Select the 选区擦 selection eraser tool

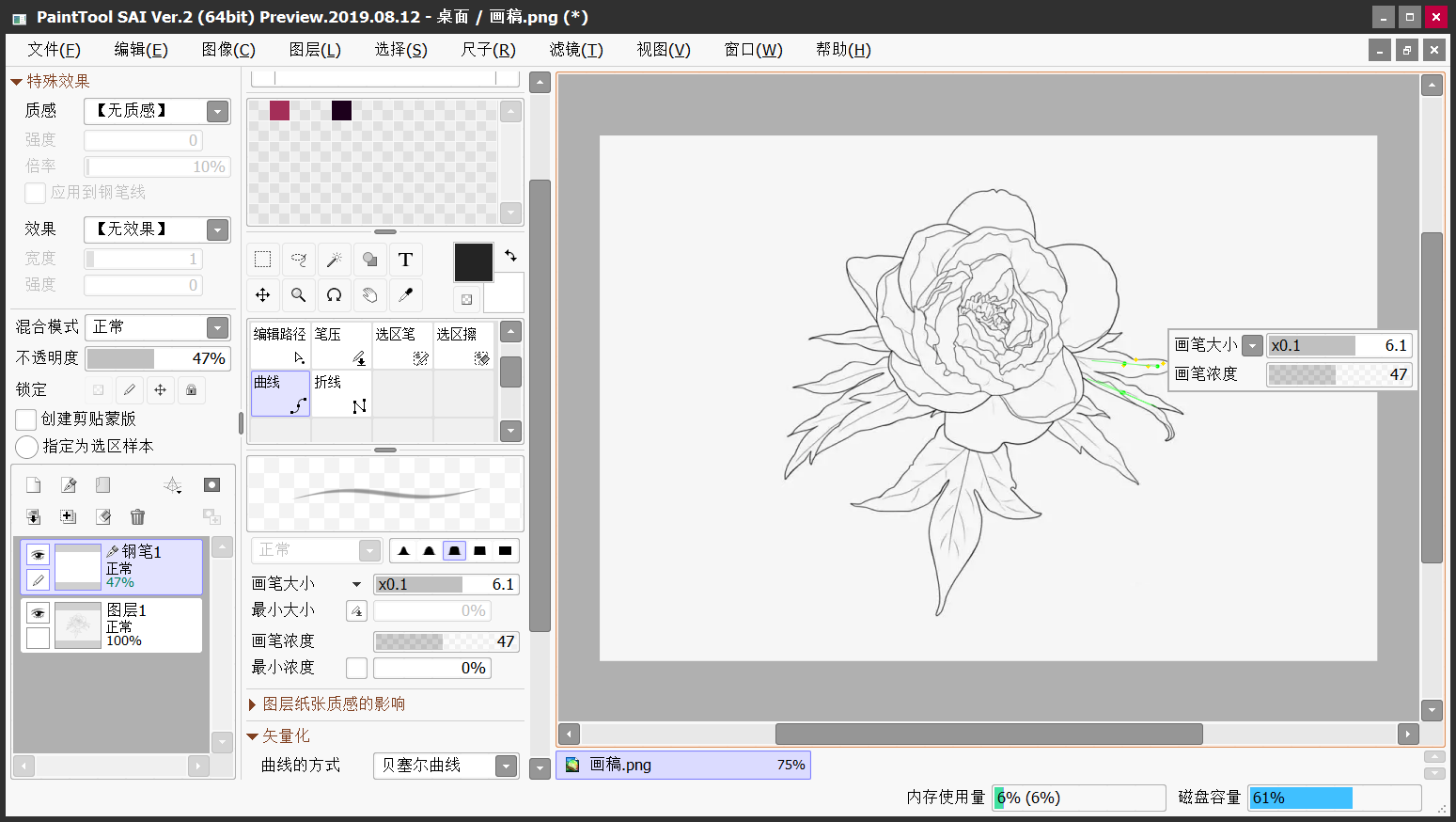463,345
